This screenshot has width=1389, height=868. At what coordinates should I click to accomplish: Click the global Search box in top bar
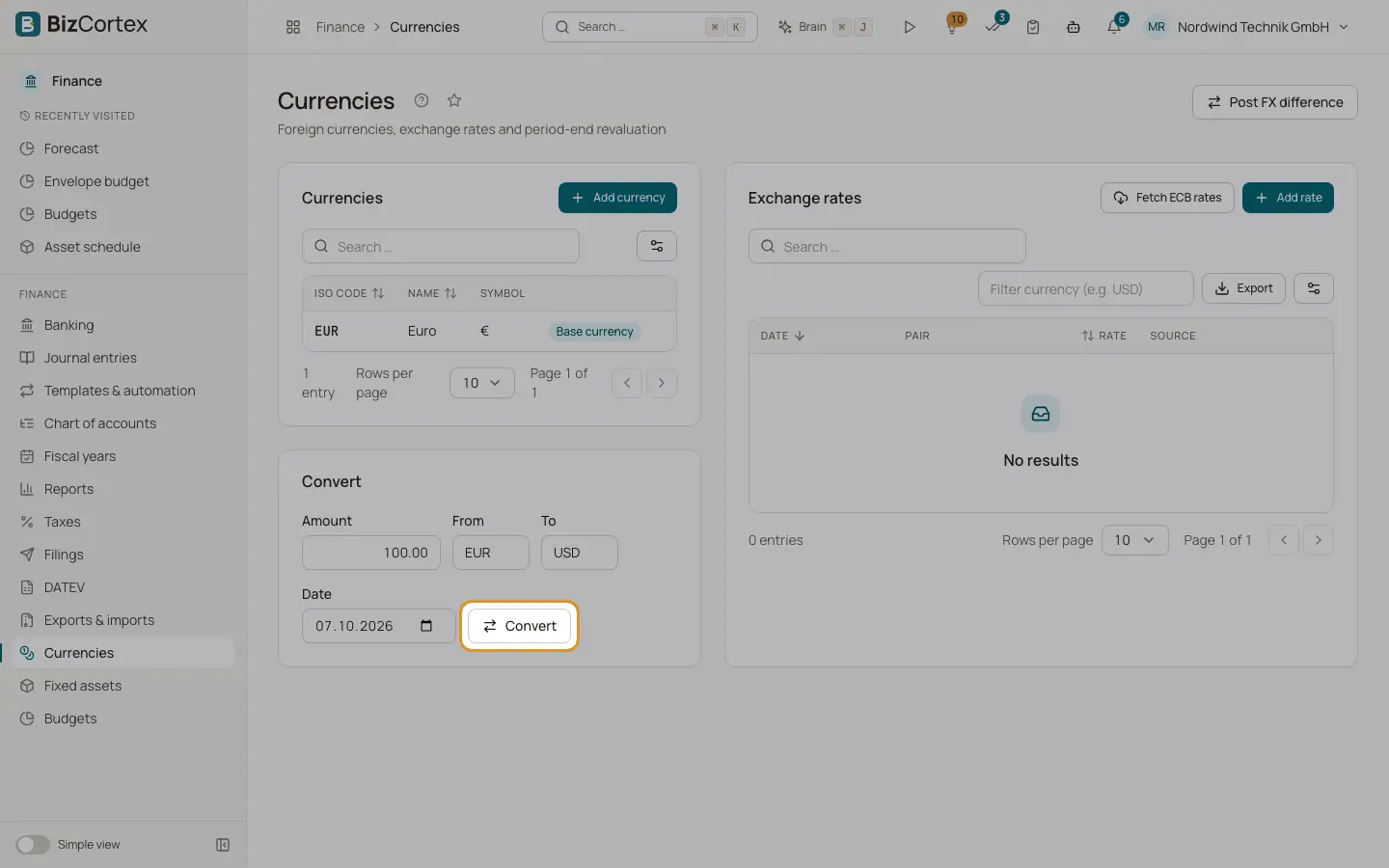[650, 27]
